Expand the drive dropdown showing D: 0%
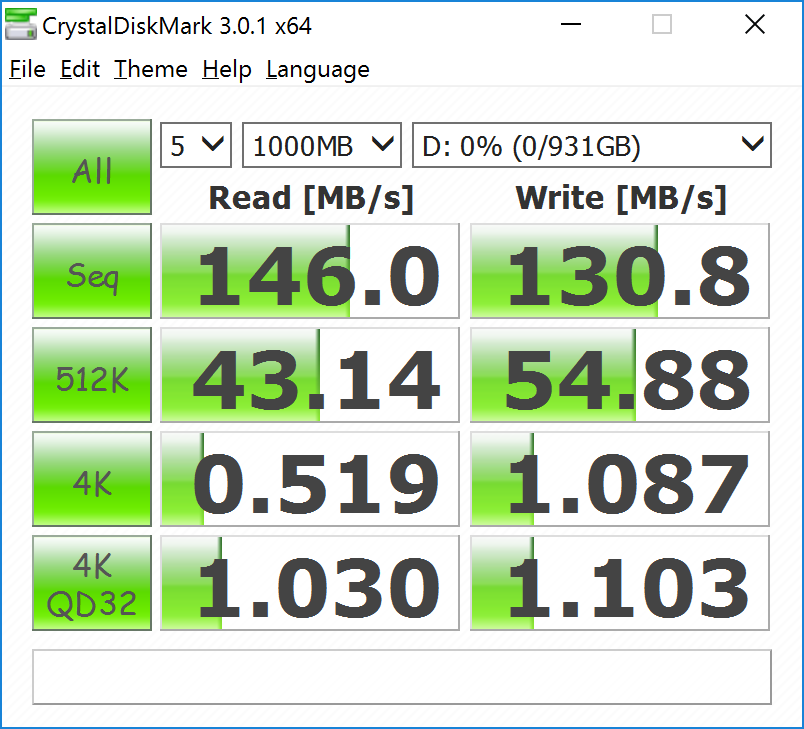This screenshot has width=804, height=729. pyautogui.click(x=592, y=145)
